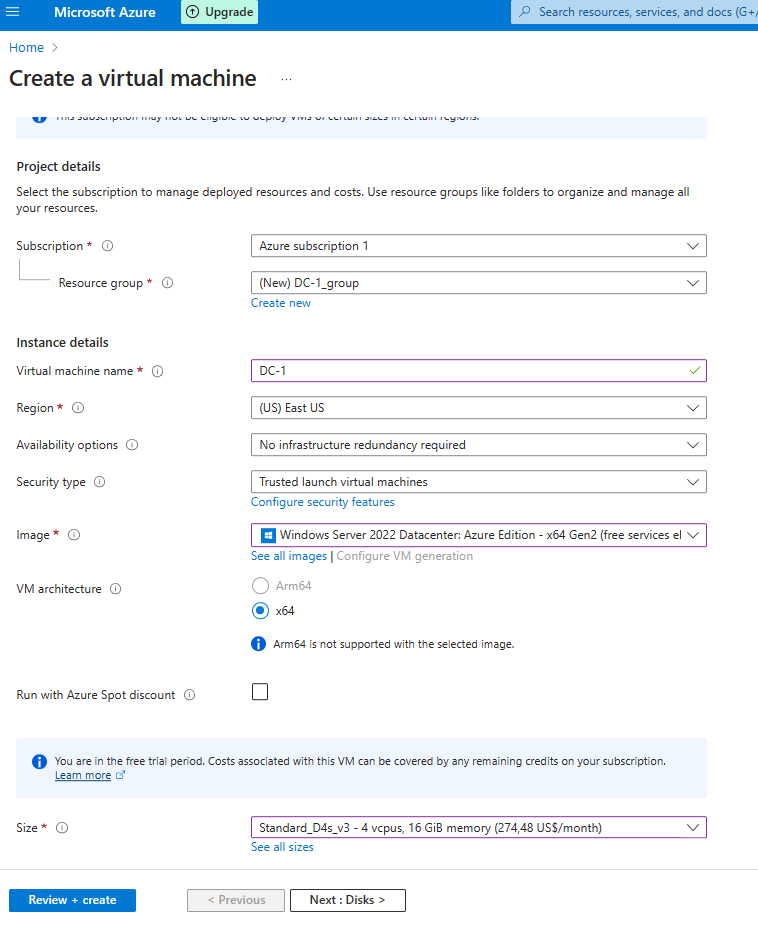
Task: Select the x64 architecture radio button
Action: click(260, 610)
